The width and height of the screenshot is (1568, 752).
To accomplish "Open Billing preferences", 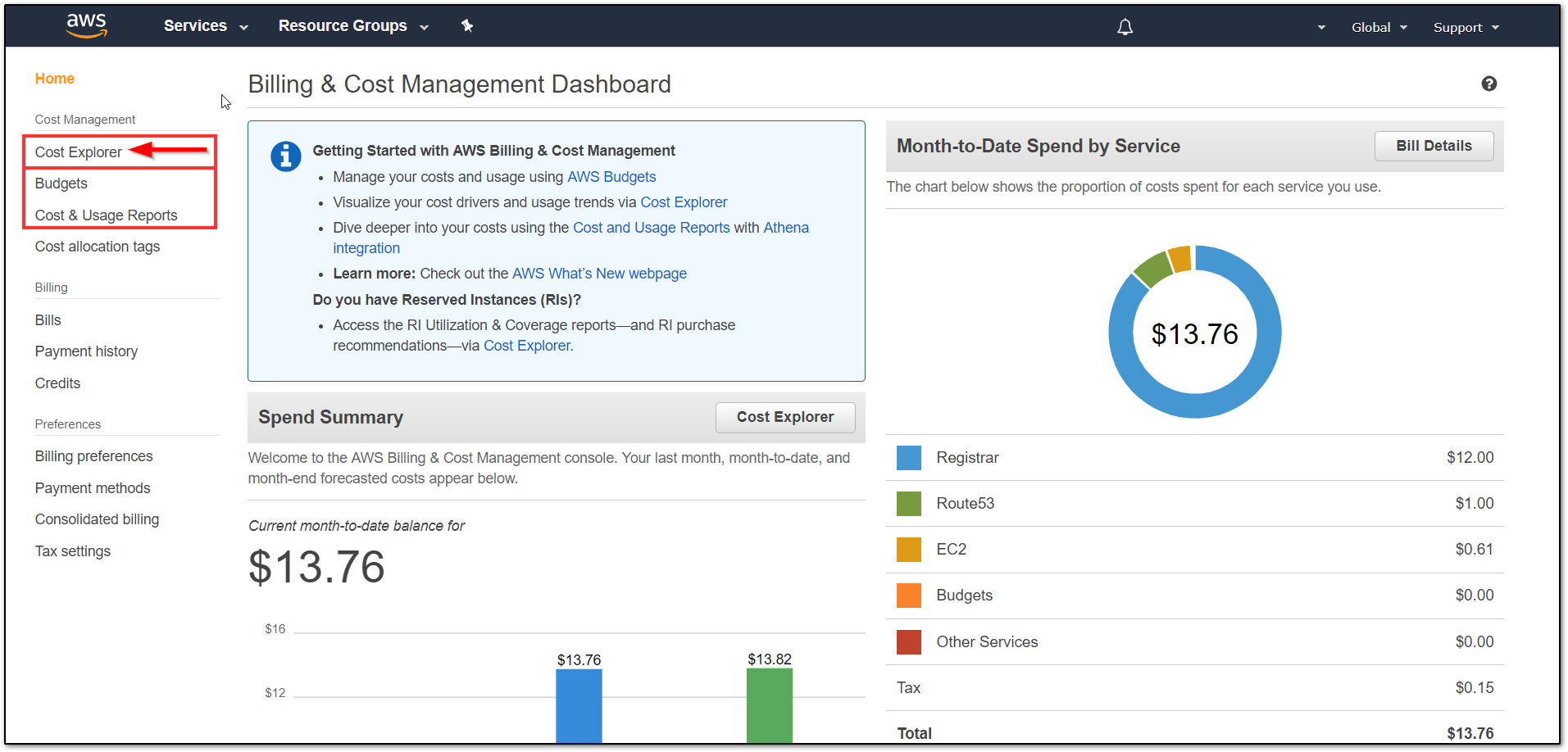I will tap(94, 456).
